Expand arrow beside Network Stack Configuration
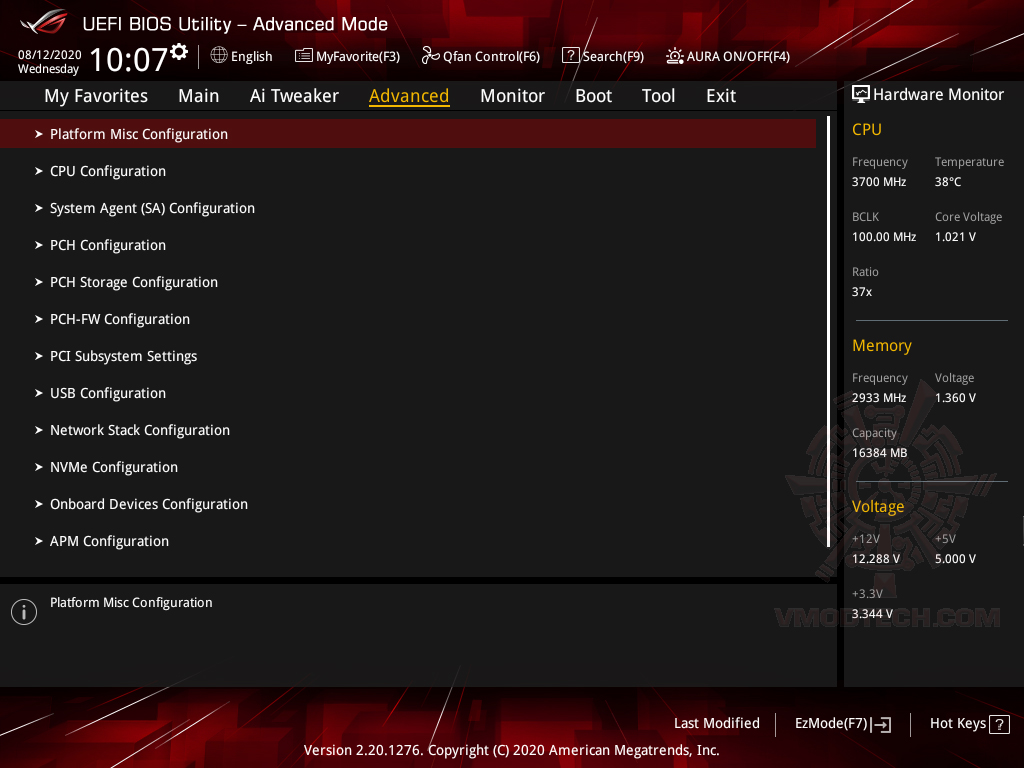 pyautogui.click(x=39, y=430)
